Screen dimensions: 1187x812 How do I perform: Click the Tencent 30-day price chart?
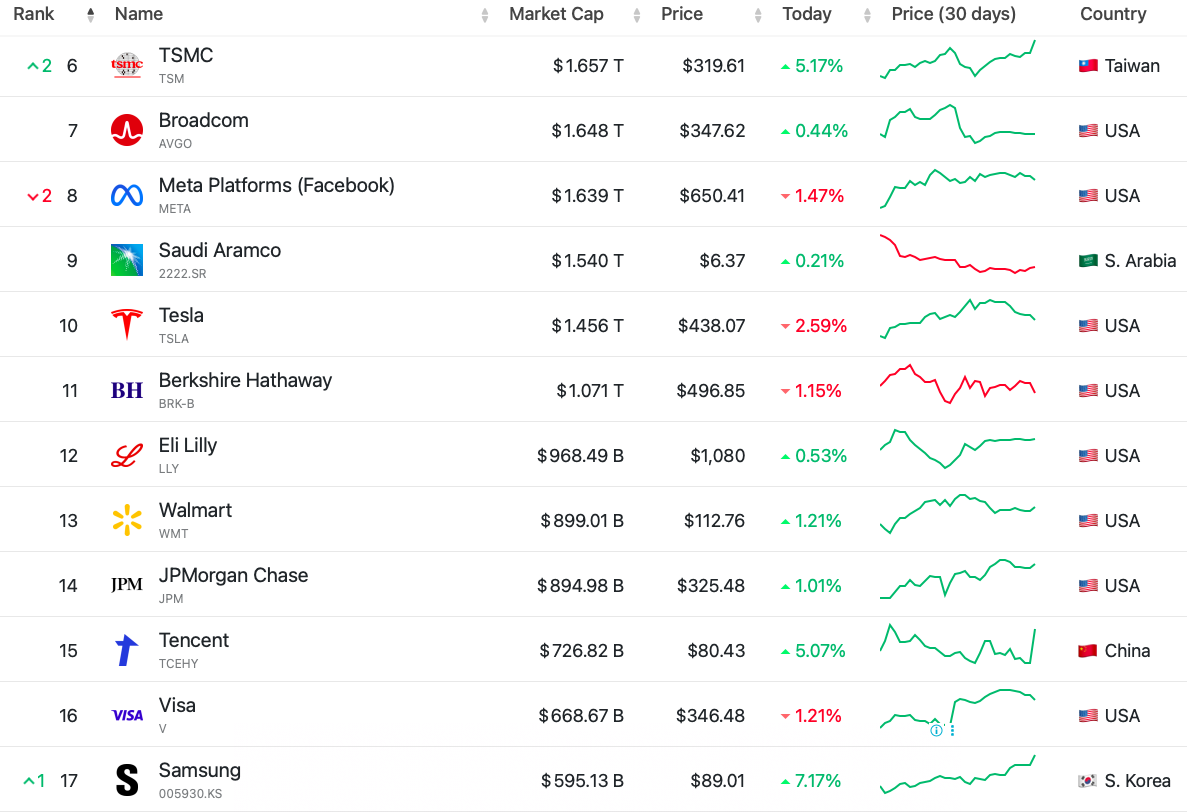point(957,646)
